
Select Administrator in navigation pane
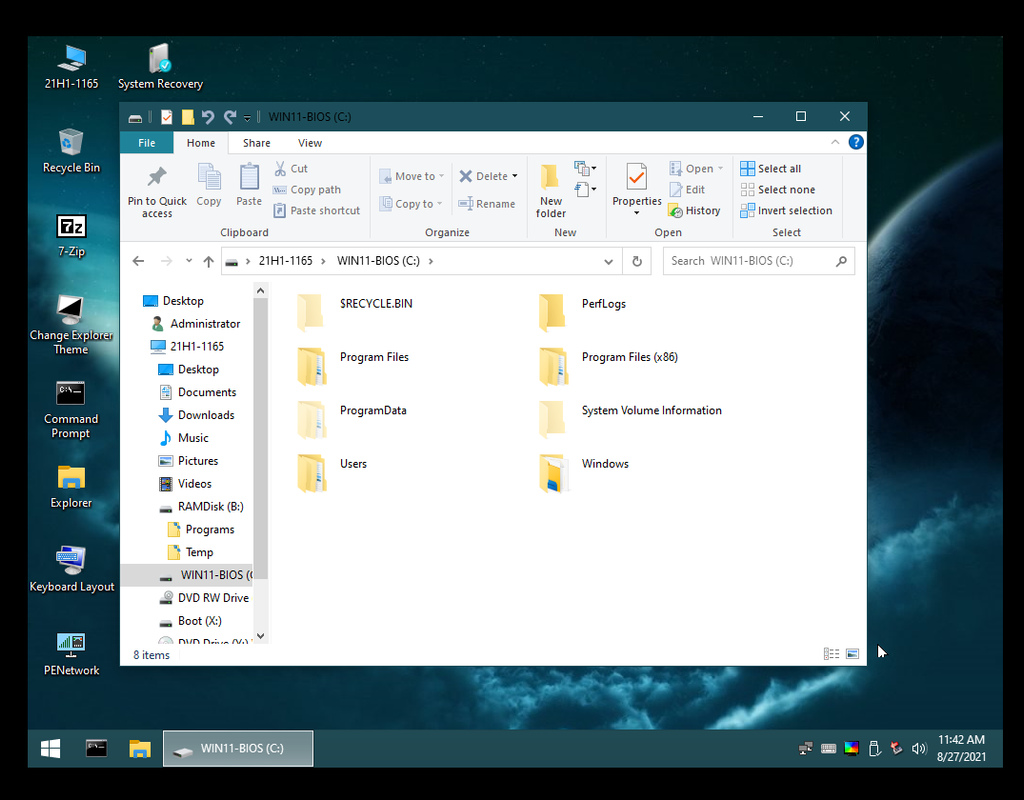coord(195,323)
